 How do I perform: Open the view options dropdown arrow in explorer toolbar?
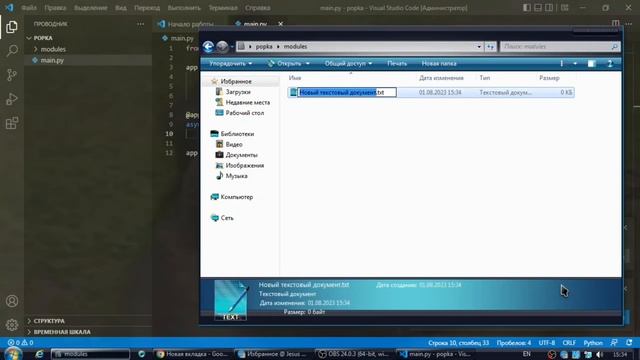coord(575,64)
